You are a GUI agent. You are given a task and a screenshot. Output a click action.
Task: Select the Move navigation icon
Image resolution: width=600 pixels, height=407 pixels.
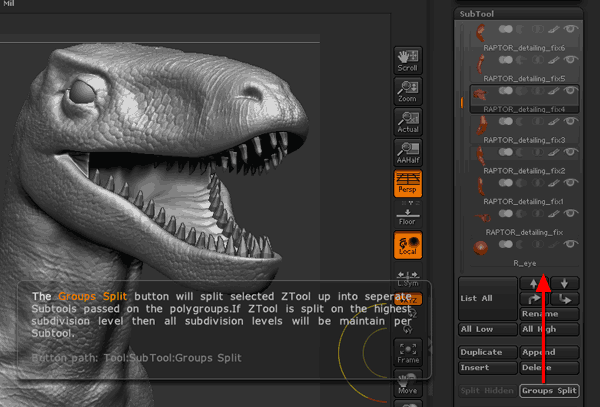tap(408, 383)
